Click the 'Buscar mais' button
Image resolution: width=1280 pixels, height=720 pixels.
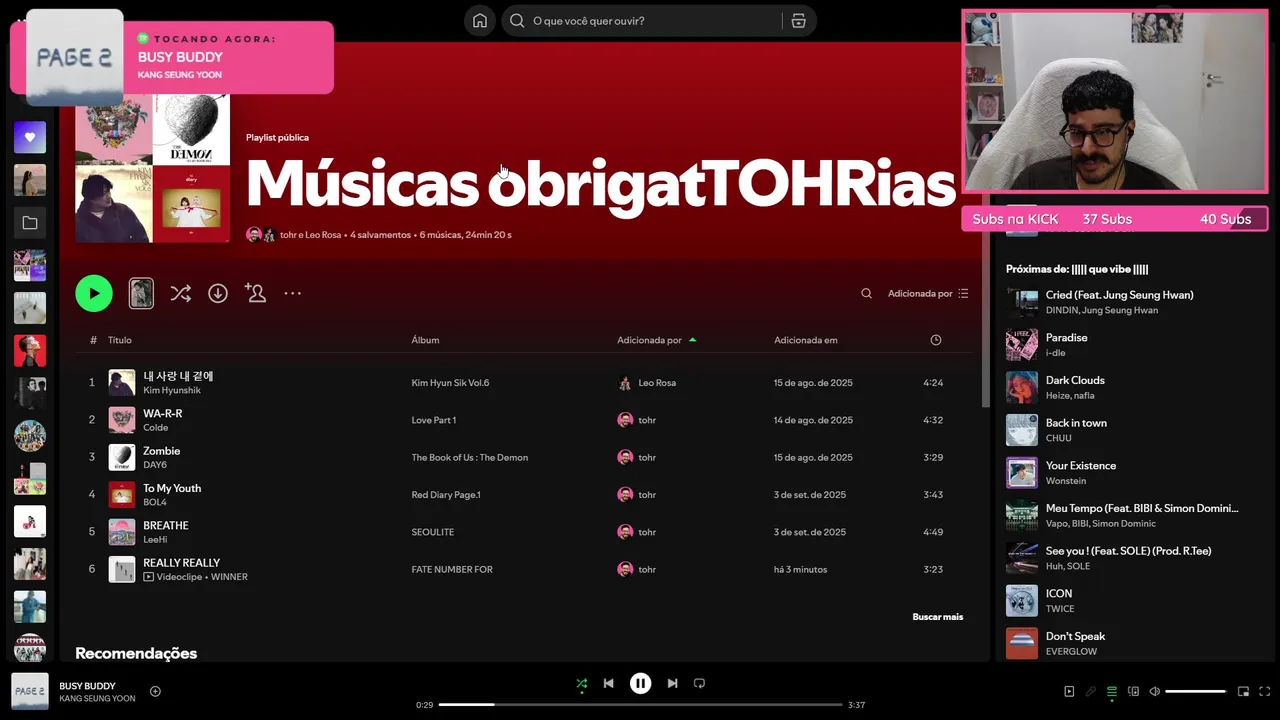937,617
